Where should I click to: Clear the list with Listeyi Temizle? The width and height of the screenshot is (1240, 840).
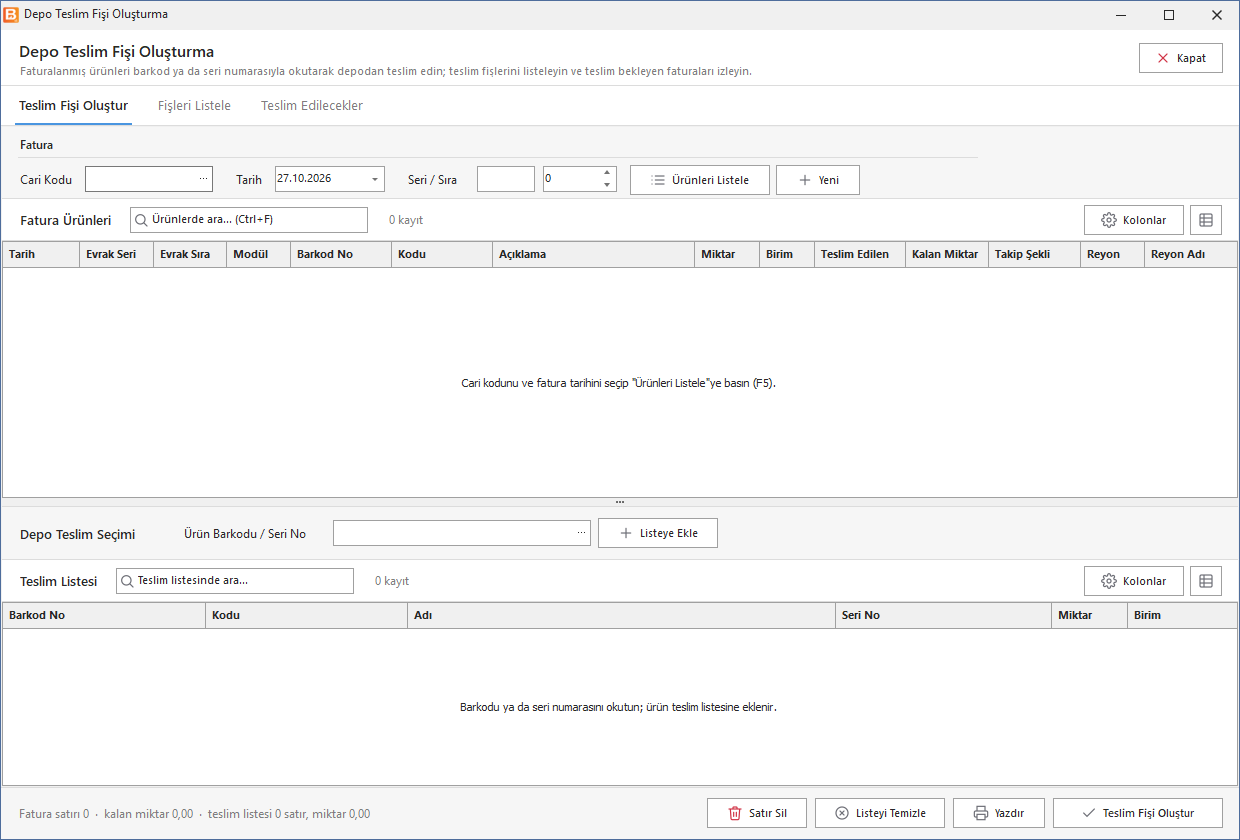(880, 813)
